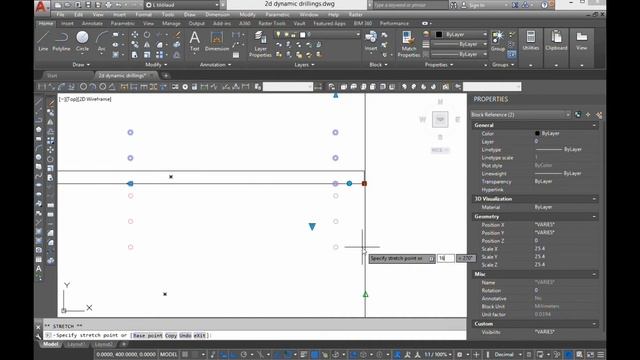Close the command line window
Image resolution: width=640 pixels, height=360 pixels.
38,327
